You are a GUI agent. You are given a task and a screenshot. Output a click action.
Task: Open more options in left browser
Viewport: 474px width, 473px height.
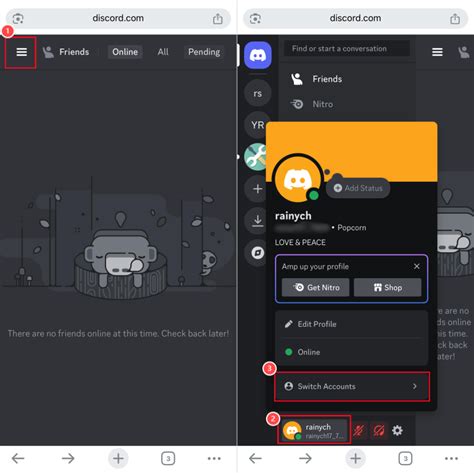(x=214, y=459)
